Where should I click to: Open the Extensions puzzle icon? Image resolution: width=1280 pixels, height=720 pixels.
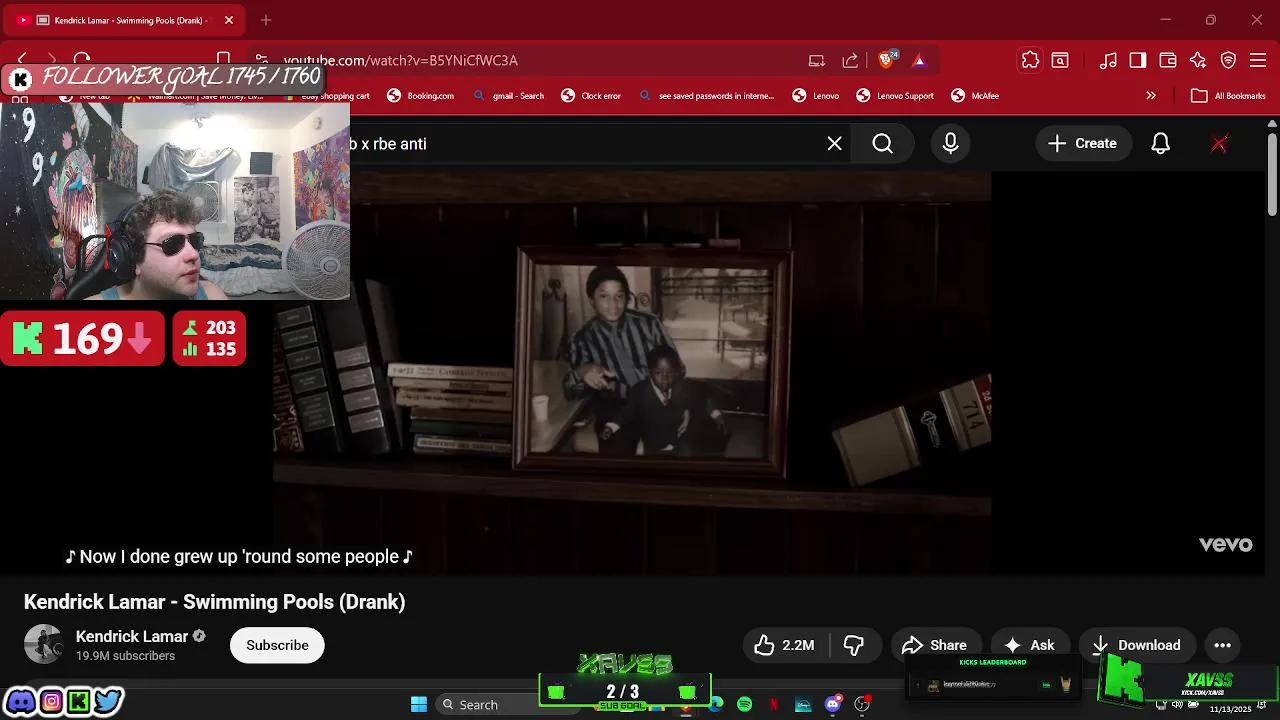coord(1030,60)
